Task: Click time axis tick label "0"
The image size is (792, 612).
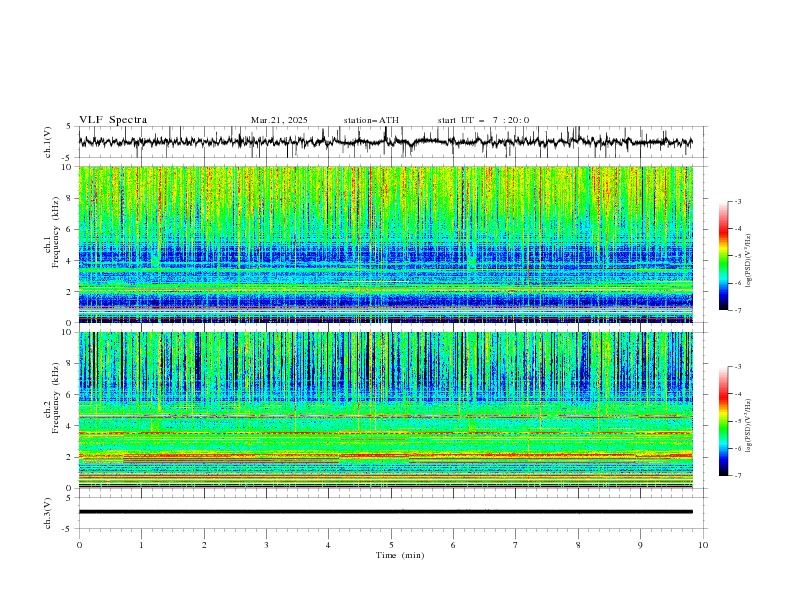Action: (x=79, y=545)
